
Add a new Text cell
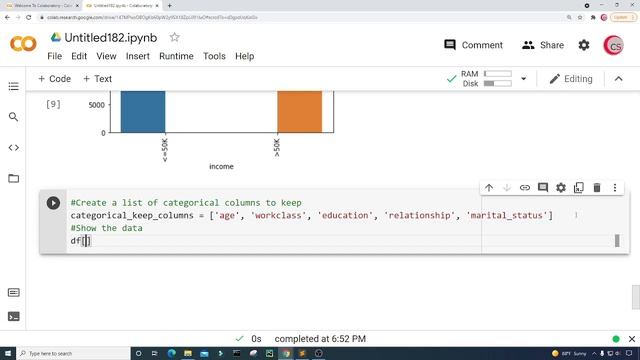pos(97,79)
